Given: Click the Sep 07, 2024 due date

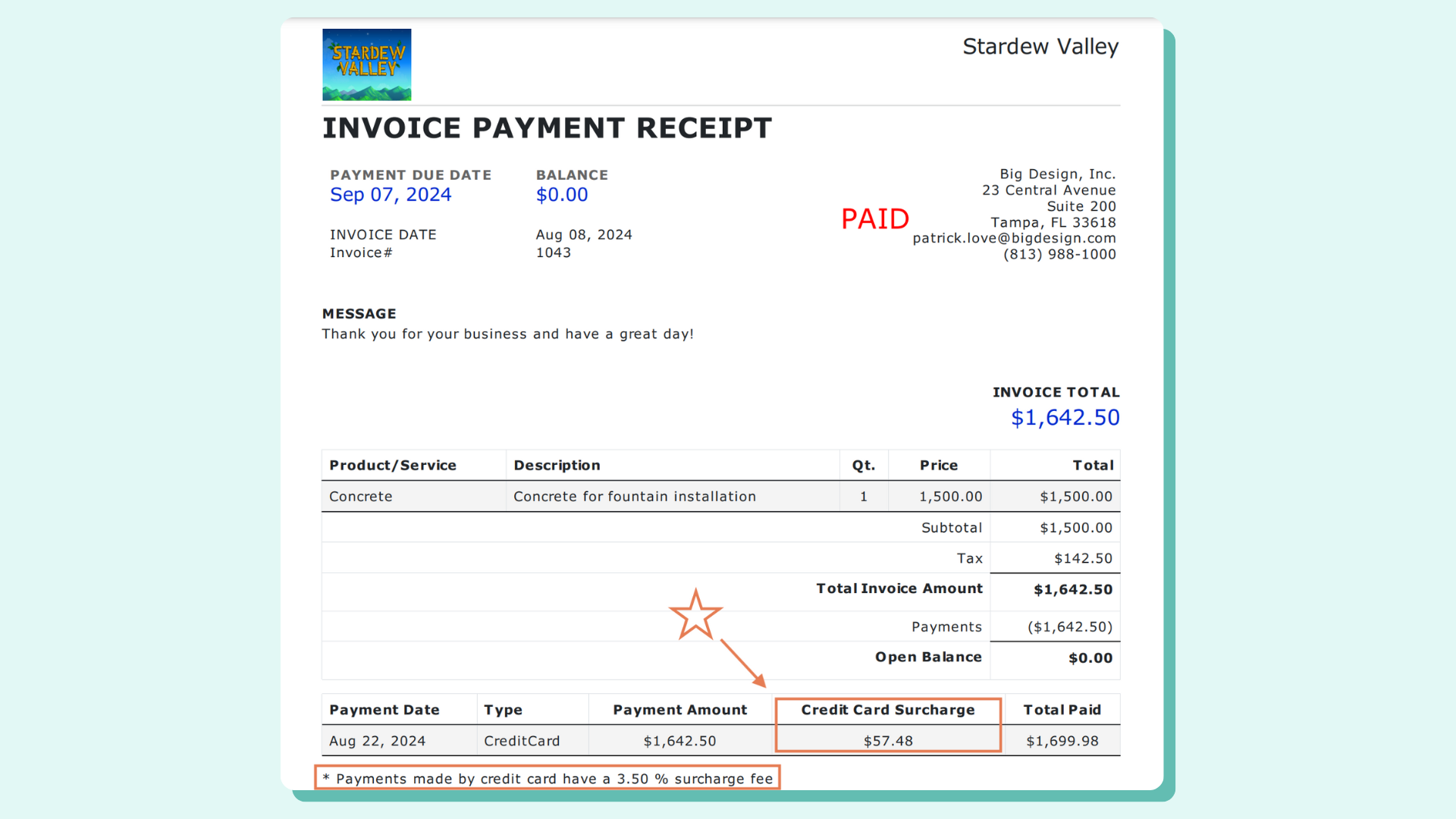Looking at the screenshot, I should 391,195.
